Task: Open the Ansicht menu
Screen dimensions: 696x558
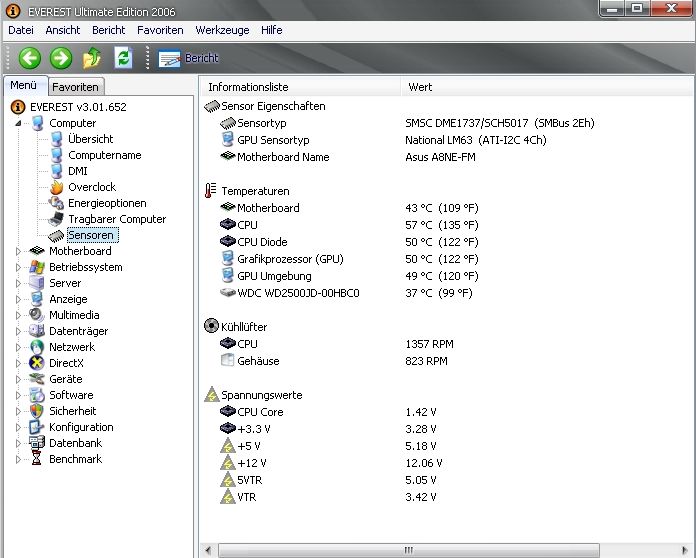Action: point(63,30)
